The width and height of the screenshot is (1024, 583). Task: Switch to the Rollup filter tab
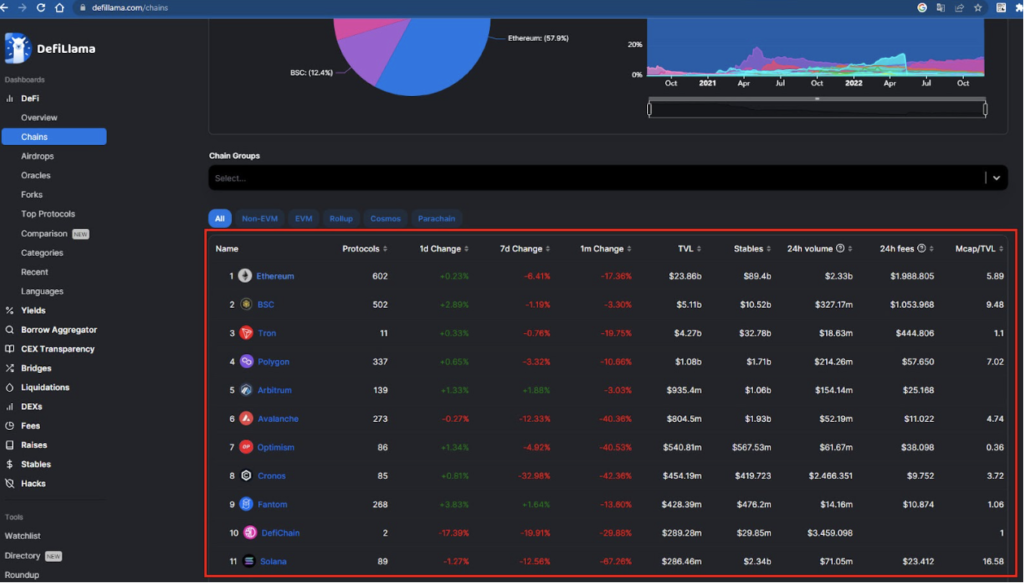tap(341, 219)
